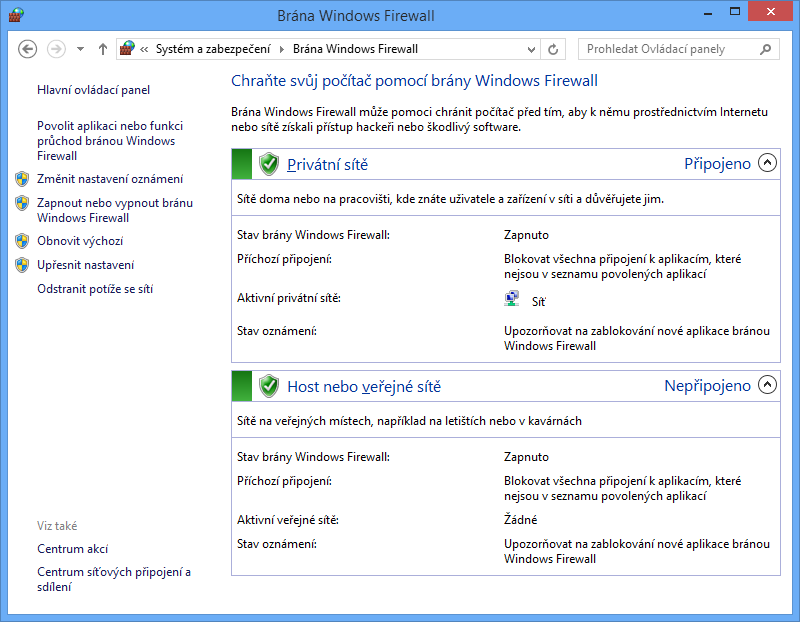This screenshot has width=800, height=622.
Task: Select Brána Windows Firewall breadcrumb item
Action: pyautogui.click(x=355, y=49)
